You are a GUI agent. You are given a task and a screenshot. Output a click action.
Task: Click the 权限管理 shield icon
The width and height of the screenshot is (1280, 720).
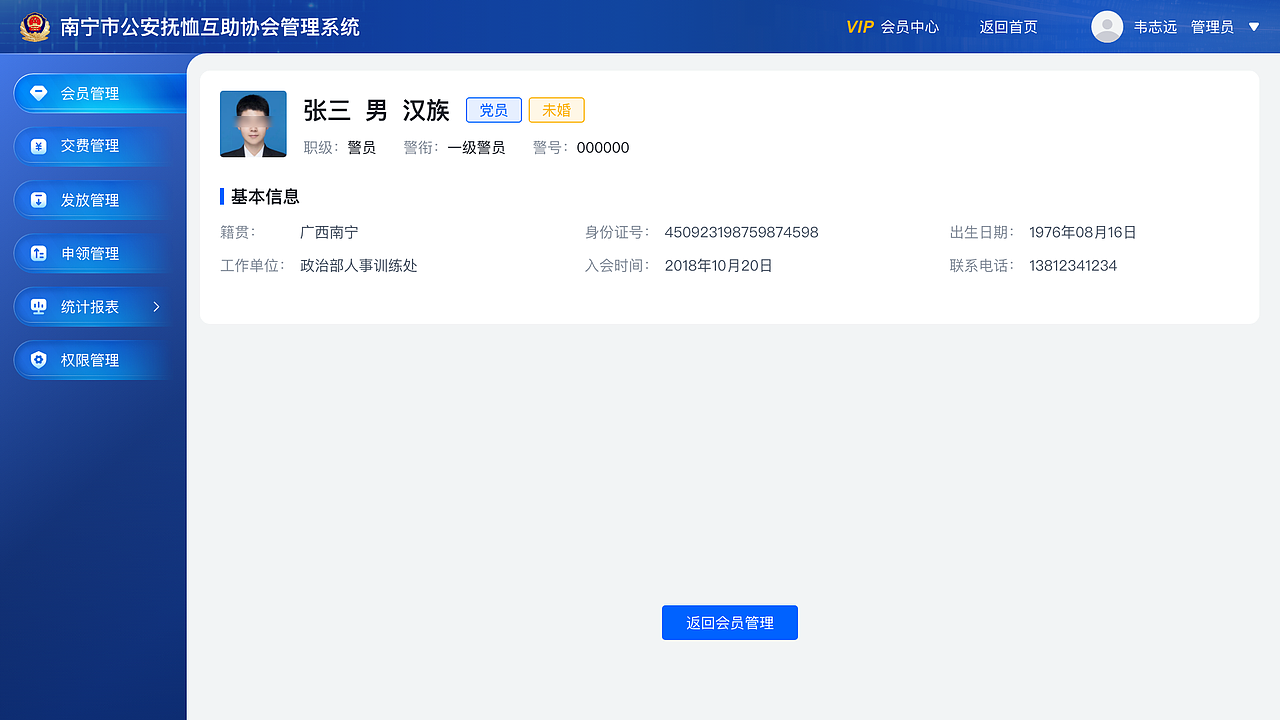pyautogui.click(x=38, y=359)
